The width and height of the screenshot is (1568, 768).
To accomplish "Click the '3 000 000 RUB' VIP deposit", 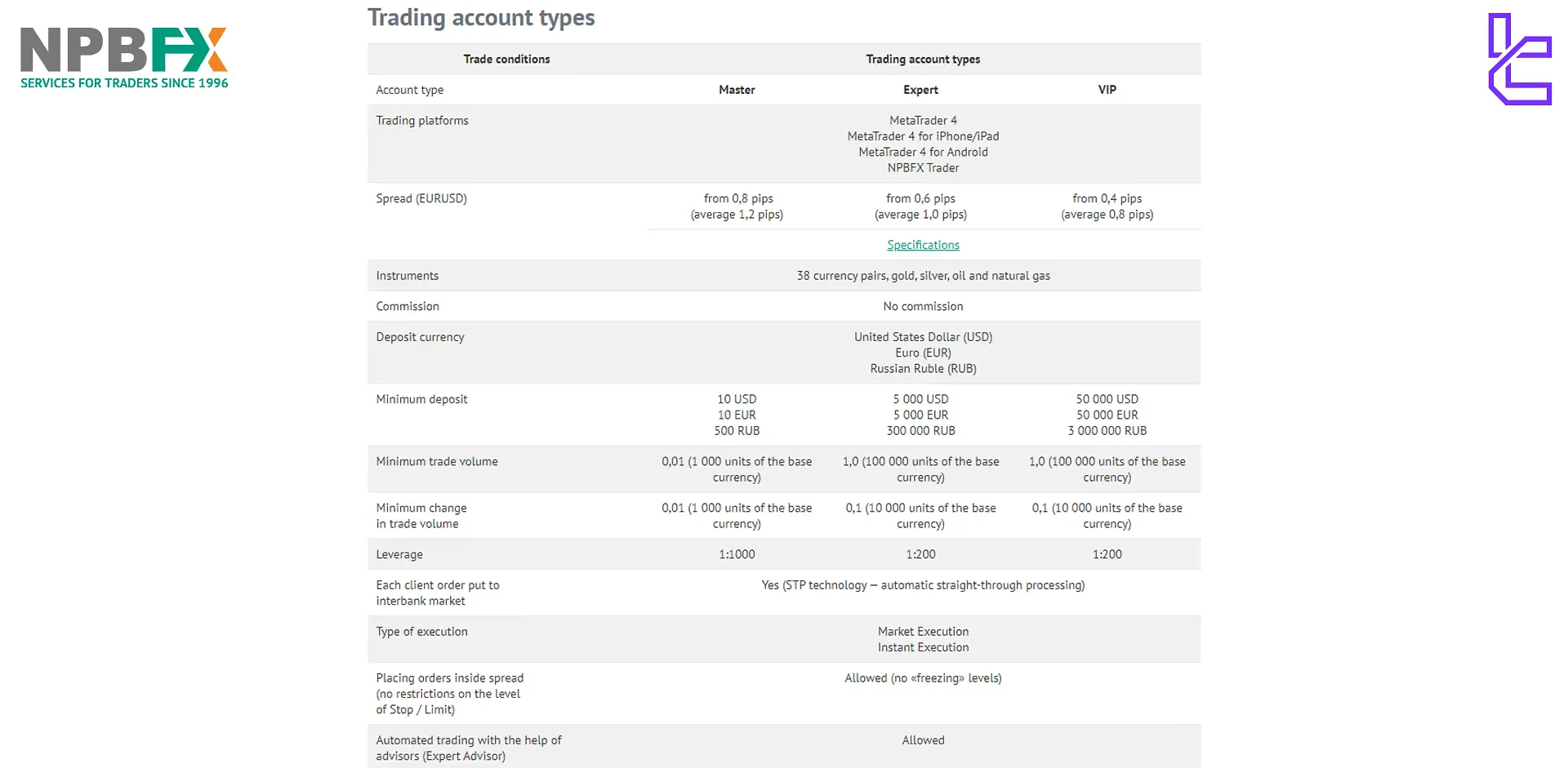I will 1107,430.
